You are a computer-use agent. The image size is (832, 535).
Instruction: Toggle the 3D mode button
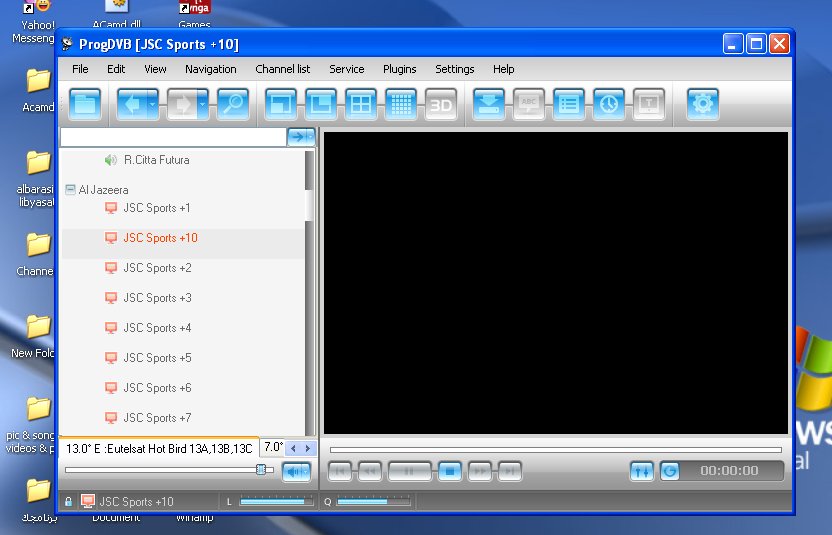pyautogui.click(x=441, y=104)
